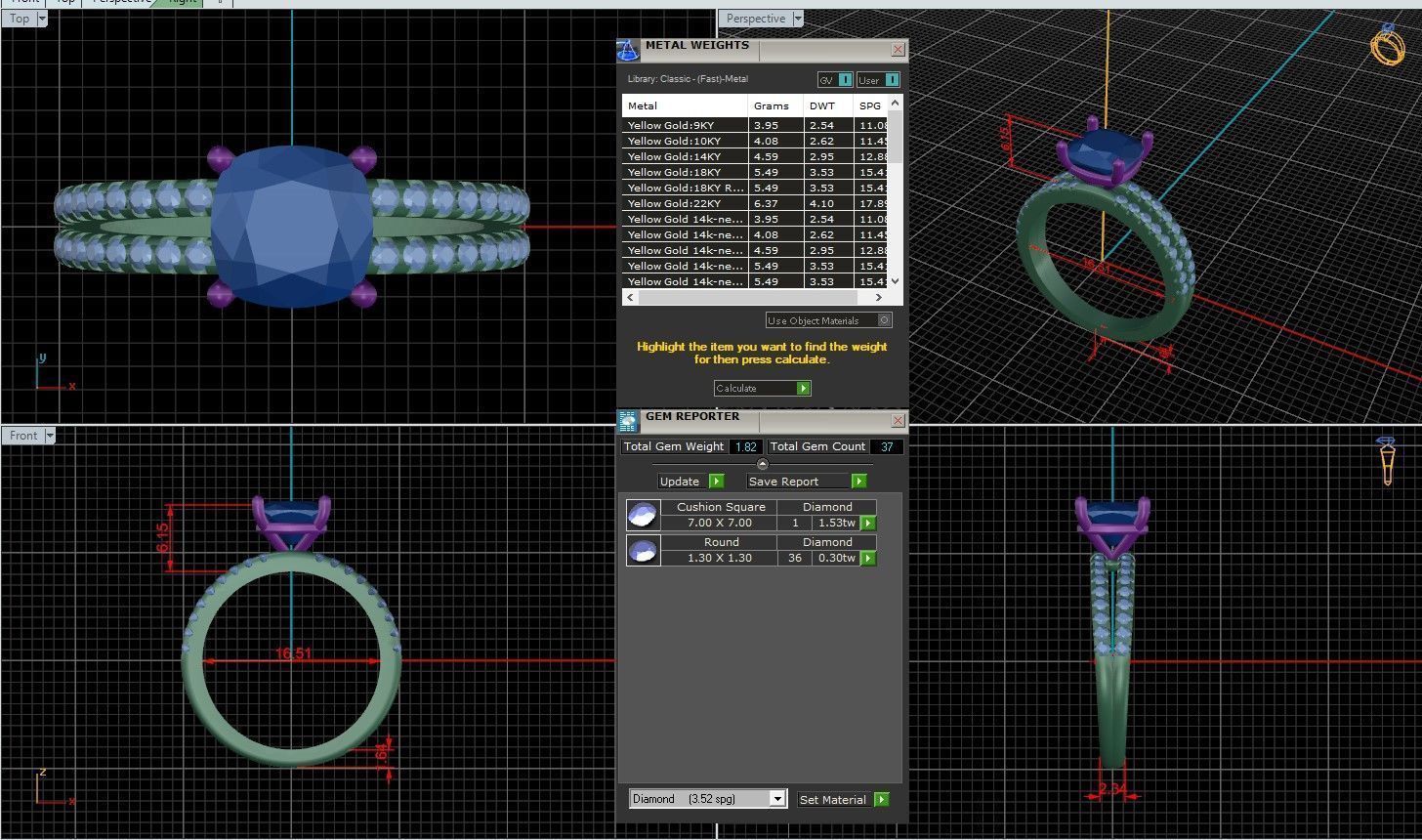Click the Cushion Square label
1422x840 pixels.
[x=721, y=507]
